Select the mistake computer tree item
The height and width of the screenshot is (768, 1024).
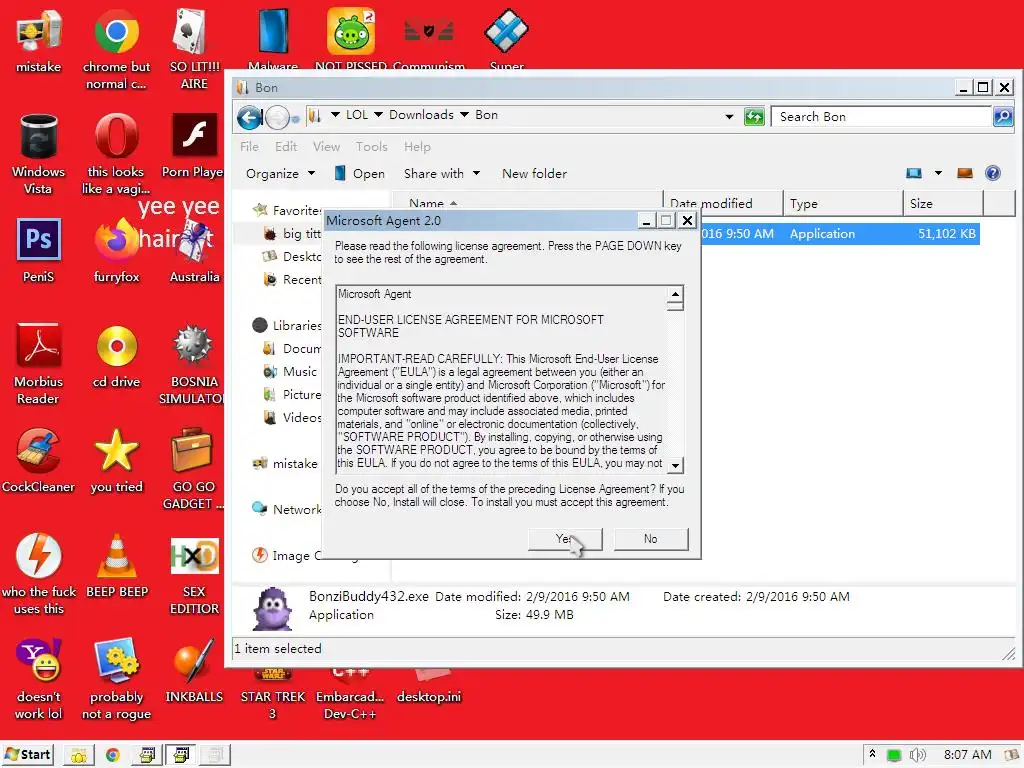tap(285, 464)
